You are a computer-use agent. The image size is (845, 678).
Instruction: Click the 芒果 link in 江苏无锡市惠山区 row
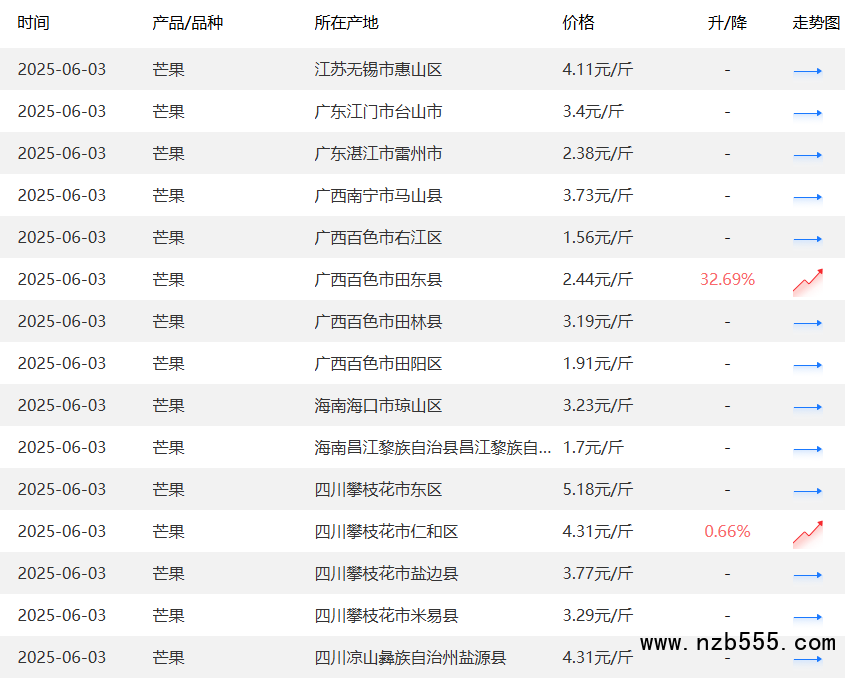pos(168,70)
